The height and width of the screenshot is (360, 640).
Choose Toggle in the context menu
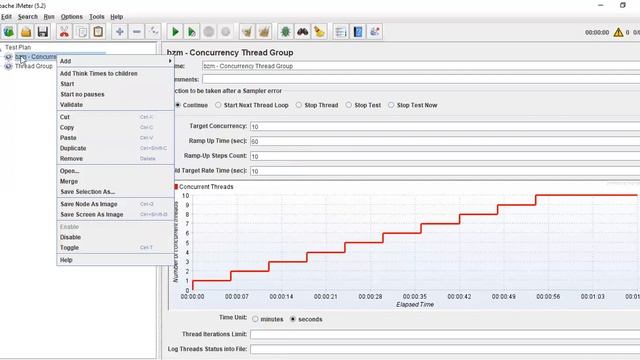pos(116,247)
